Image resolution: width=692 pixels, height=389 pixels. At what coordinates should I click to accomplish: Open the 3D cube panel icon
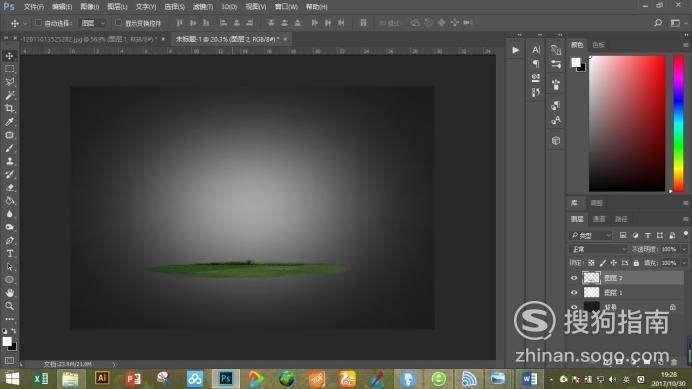click(x=556, y=141)
